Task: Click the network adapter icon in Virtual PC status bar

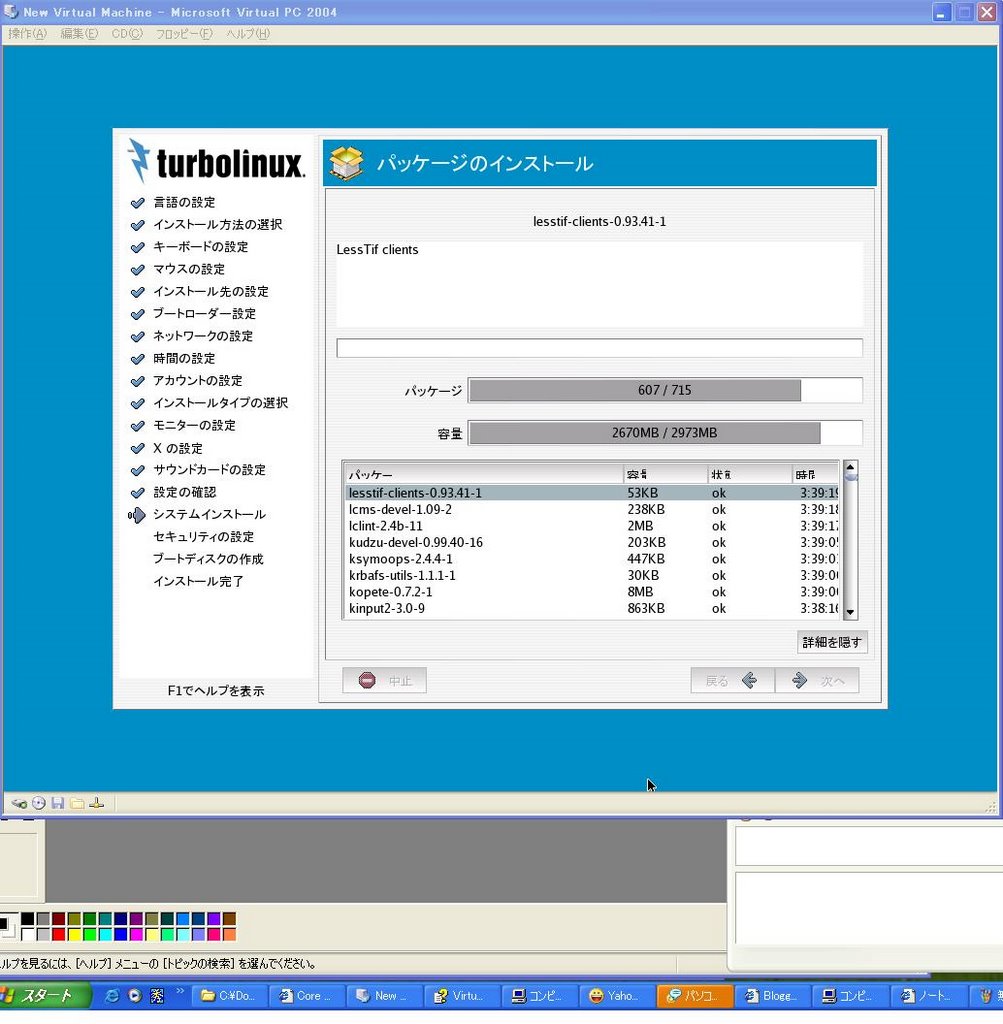Action: tap(97, 803)
